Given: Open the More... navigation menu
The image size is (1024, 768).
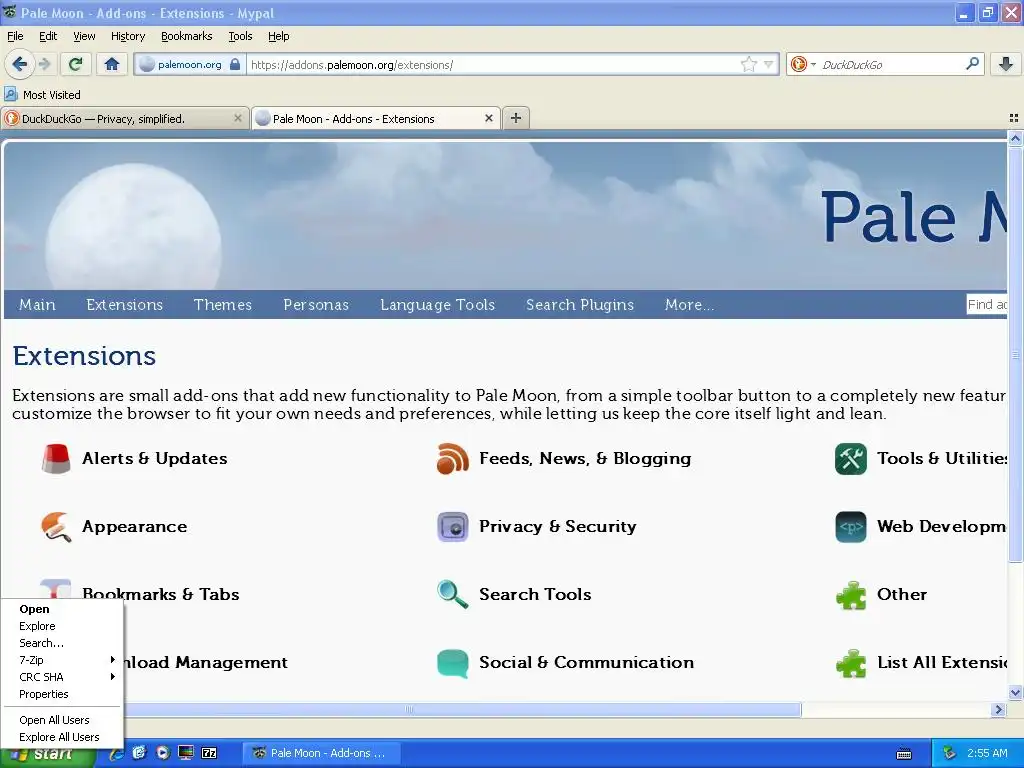Looking at the screenshot, I should pos(690,304).
